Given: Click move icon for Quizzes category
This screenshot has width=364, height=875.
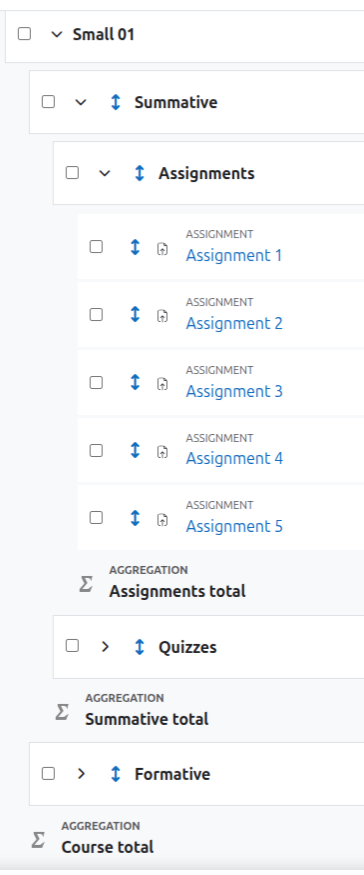Looking at the screenshot, I should tap(140, 647).
